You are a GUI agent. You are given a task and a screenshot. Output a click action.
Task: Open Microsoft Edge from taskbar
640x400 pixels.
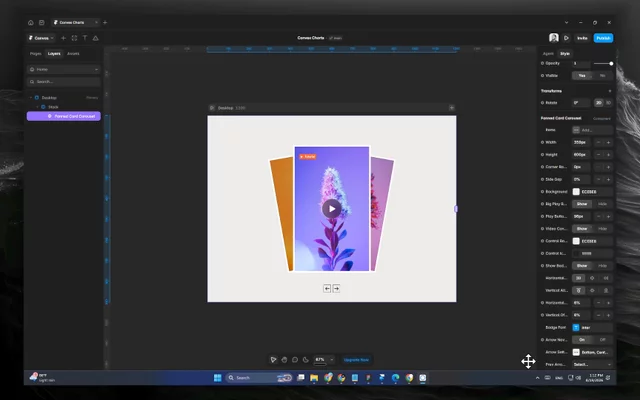pyautogui.click(x=396, y=378)
